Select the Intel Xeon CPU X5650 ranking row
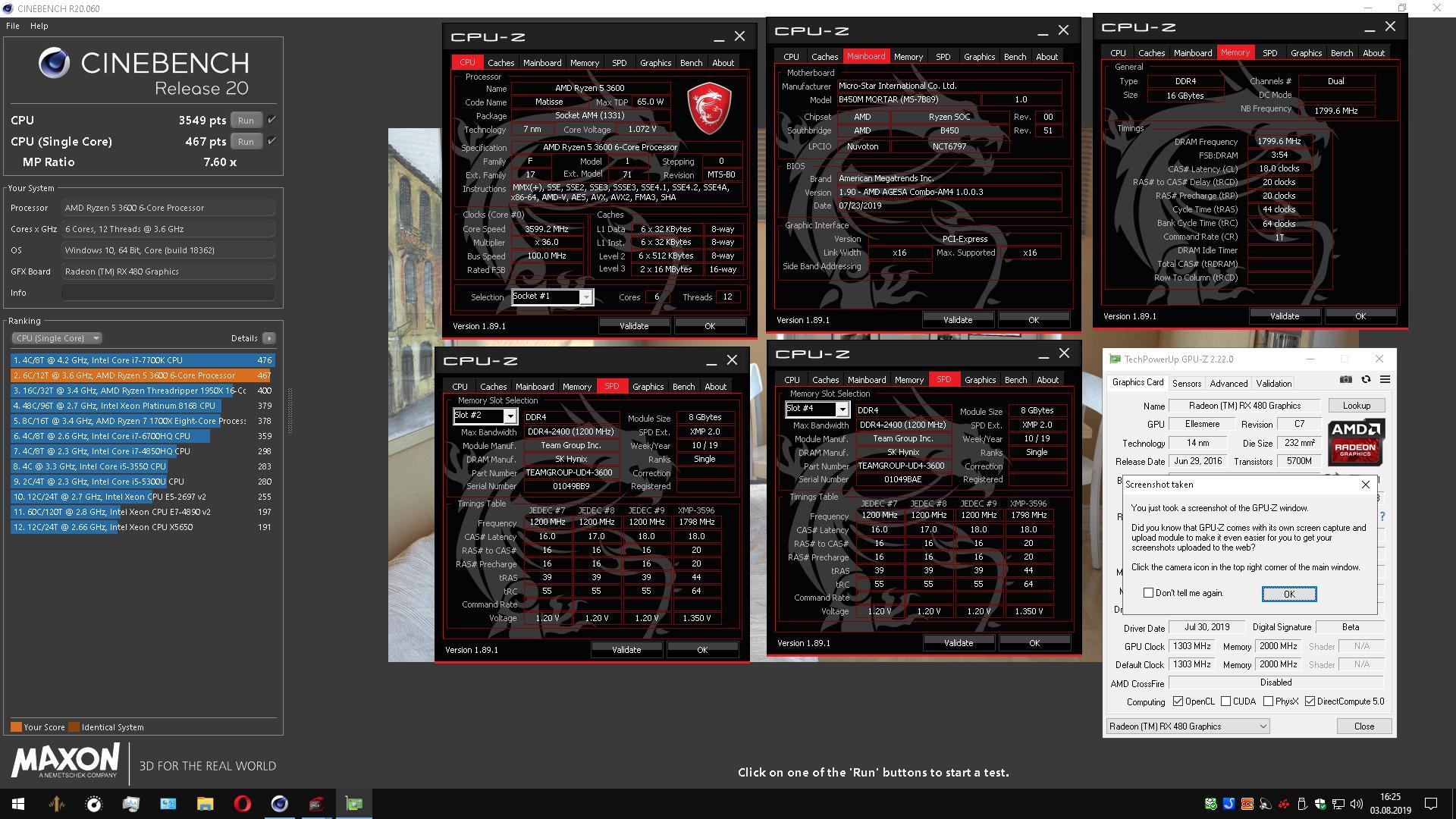1456x819 pixels. [143, 527]
